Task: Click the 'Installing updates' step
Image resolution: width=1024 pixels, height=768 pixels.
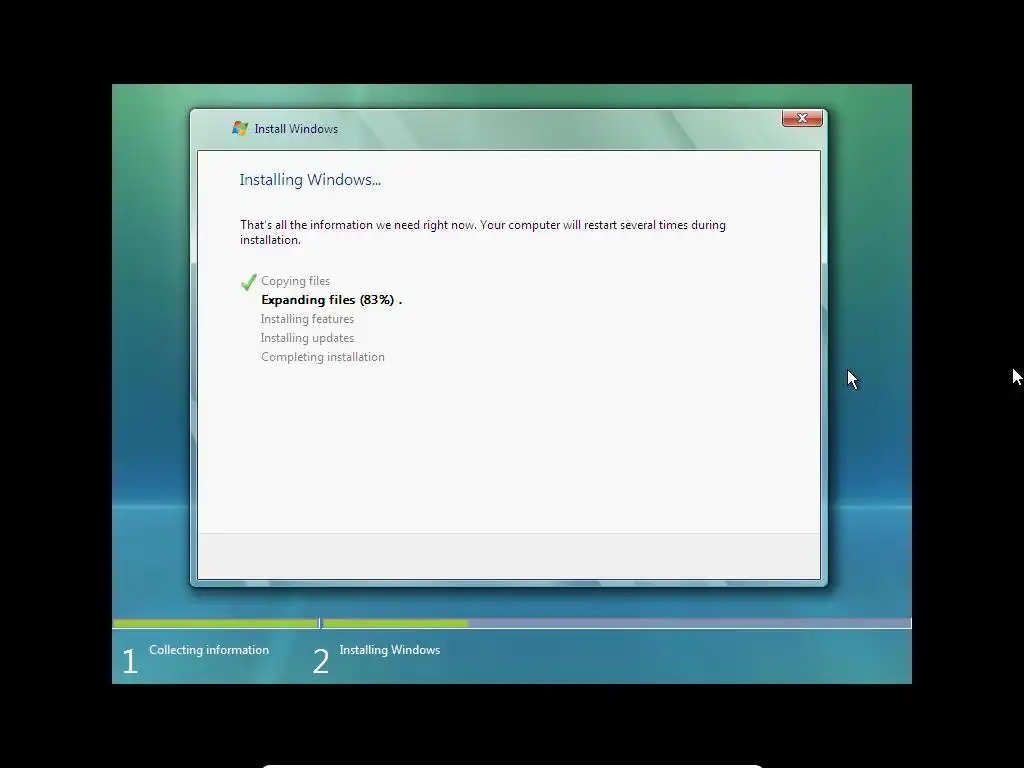Action: 307,338
